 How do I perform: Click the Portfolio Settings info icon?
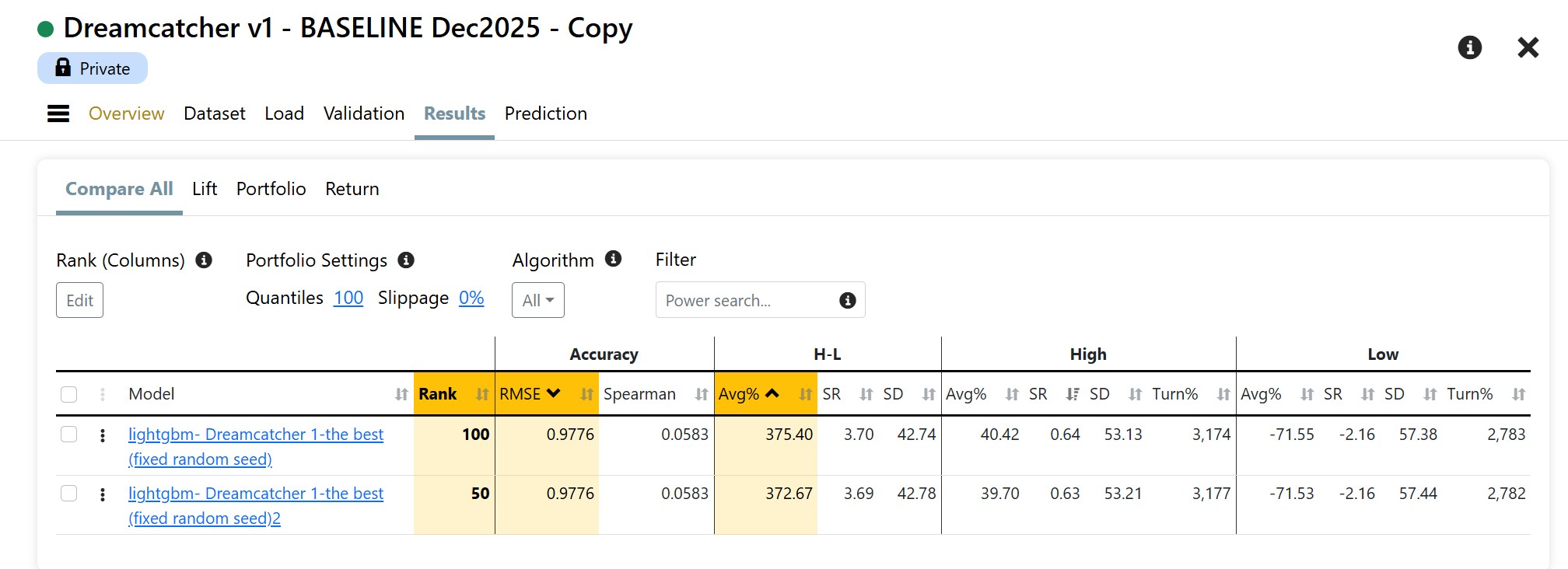coord(406,260)
